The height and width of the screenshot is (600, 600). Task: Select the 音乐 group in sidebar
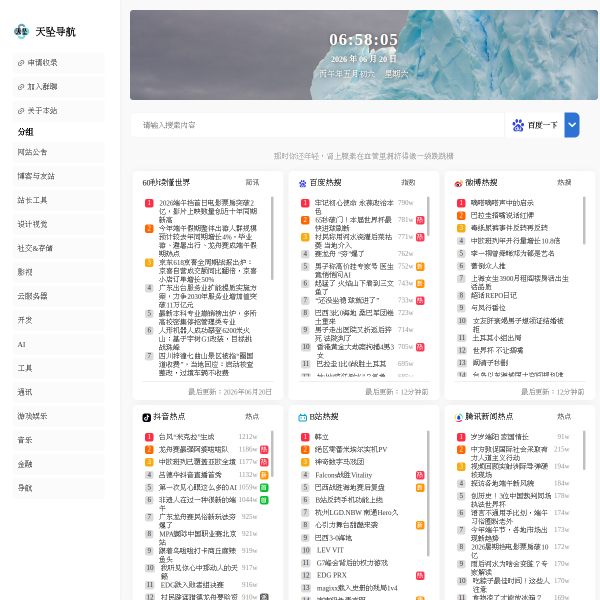click(x=59, y=440)
